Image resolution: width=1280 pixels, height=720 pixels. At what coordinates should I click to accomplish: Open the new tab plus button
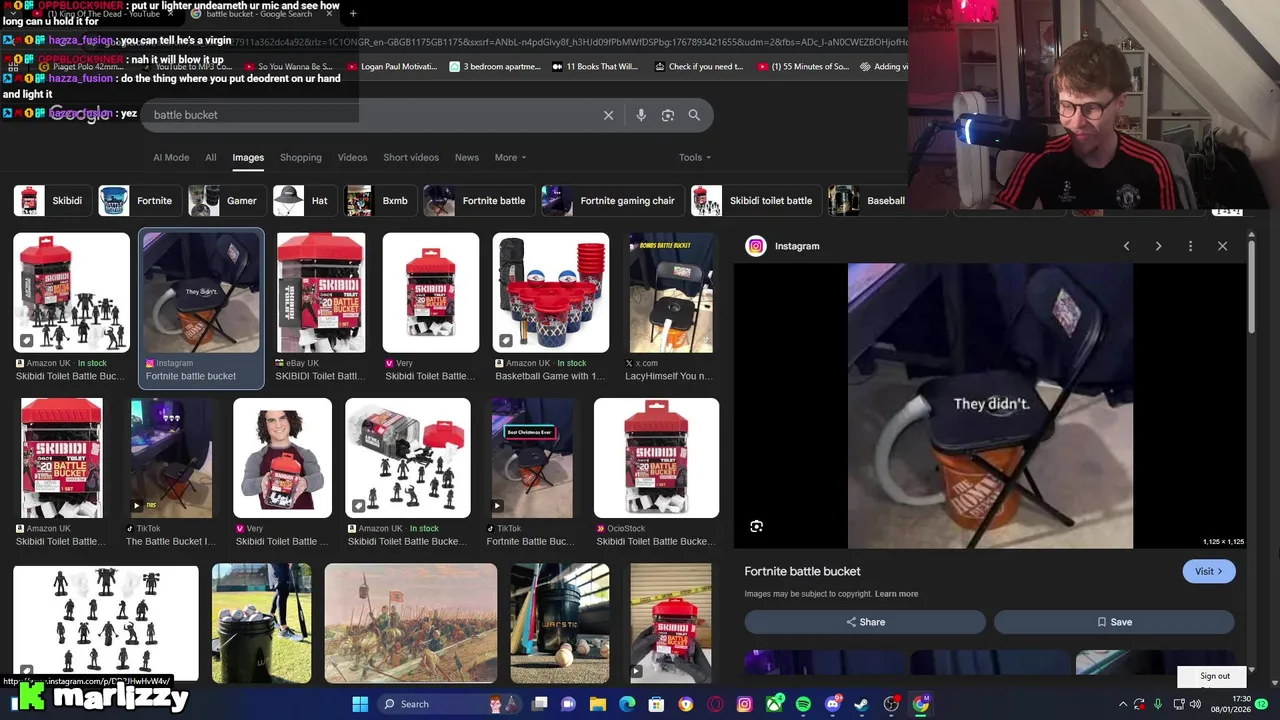coord(353,14)
